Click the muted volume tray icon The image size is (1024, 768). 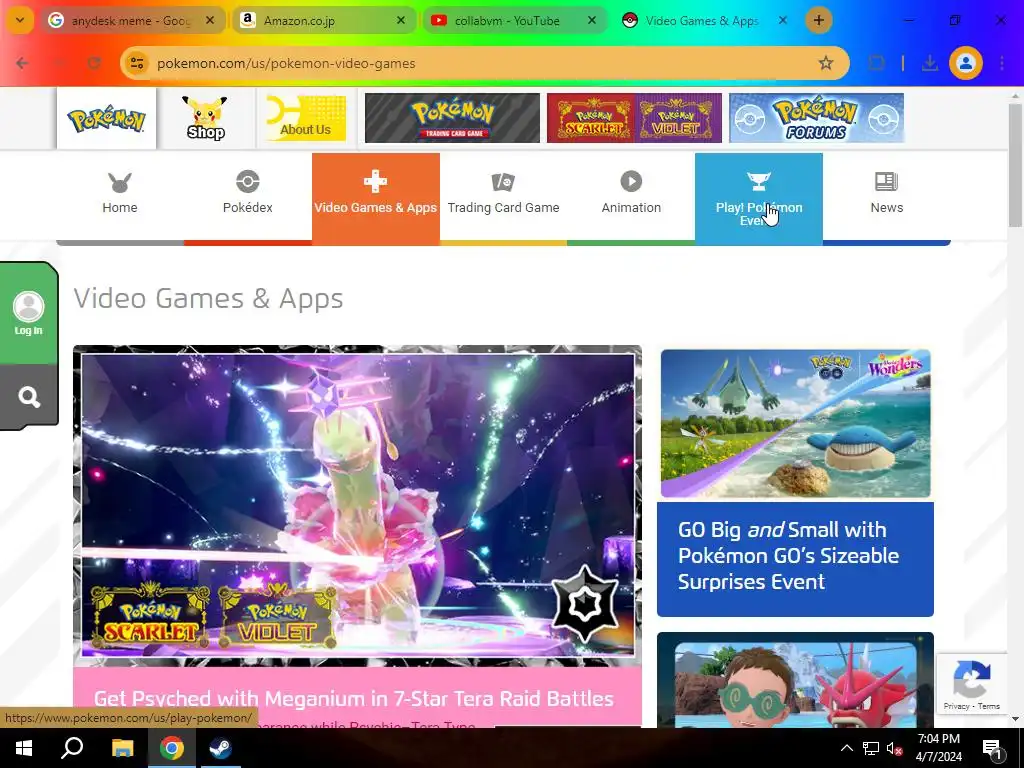coord(894,748)
